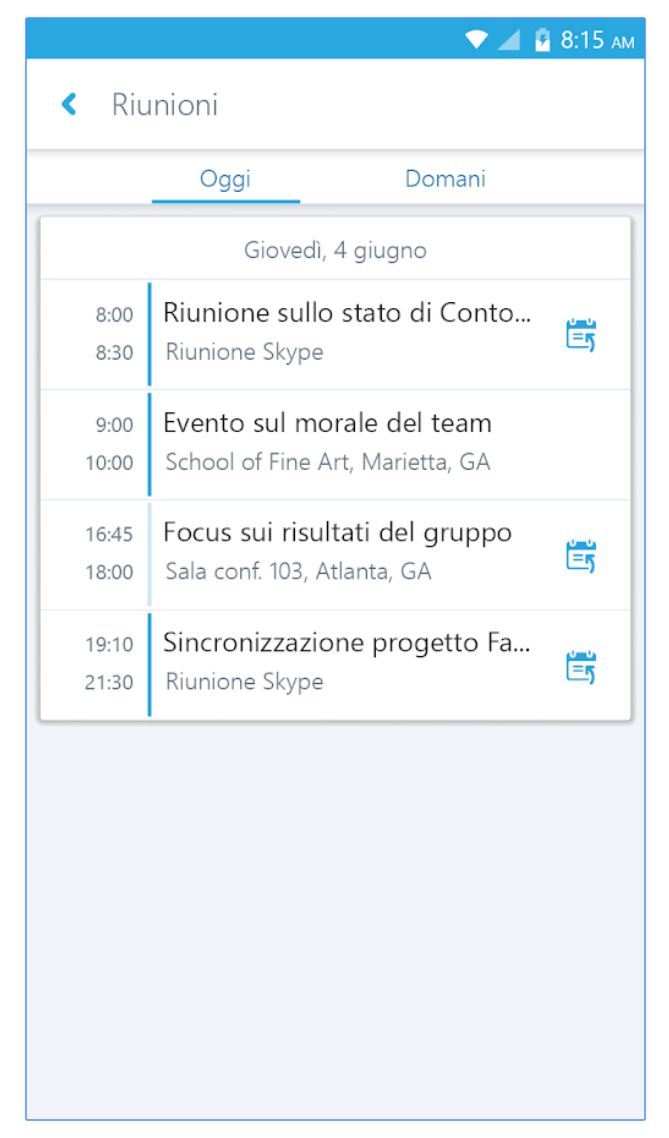Viewport: 669px width, 1138px height.
Task: Tap School of Fine Art location text
Action: [328, 463]
